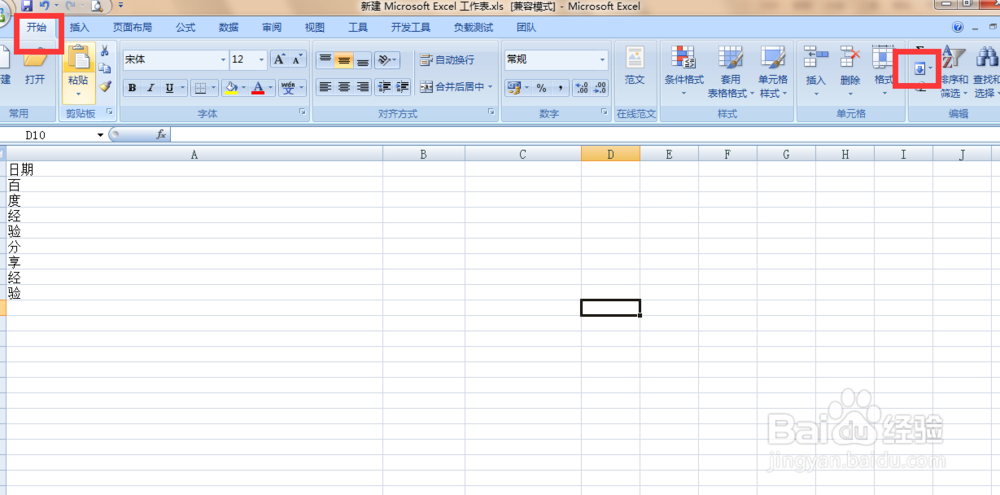Image resolution: width=1000 pixels, height=495 pixels.
Task: Click the Delete cells (删除) icon
Action: (x=850, y=58)
